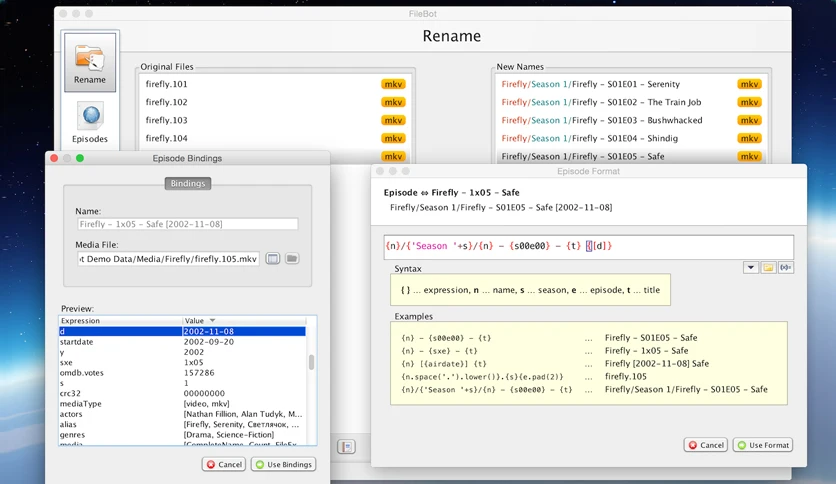Select the 'd' expression row
Viewport: 836px width, 484px height.
pyautogui.click(x=182, y=331)
